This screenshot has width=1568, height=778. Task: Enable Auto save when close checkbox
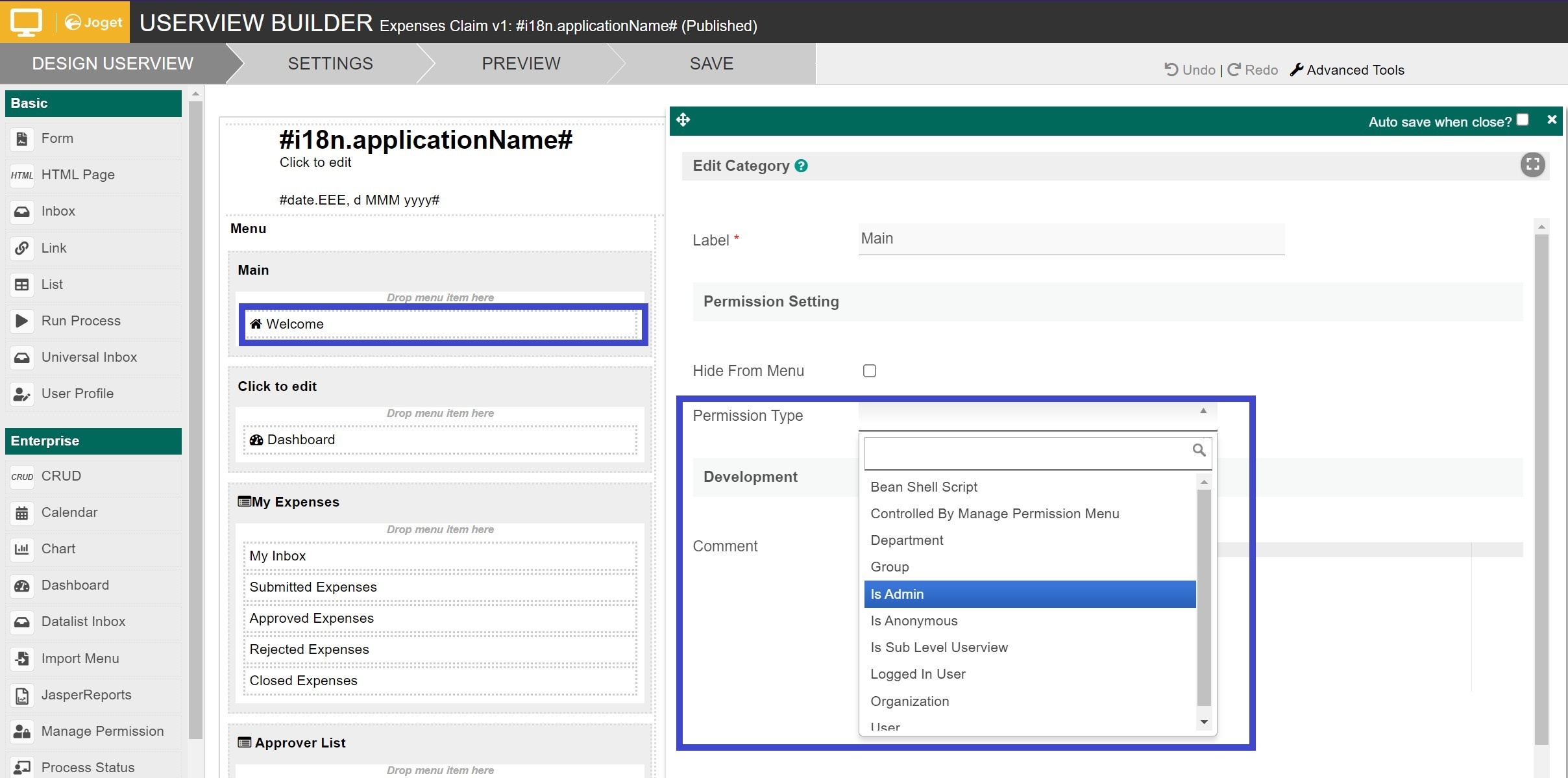(1523, 120)
